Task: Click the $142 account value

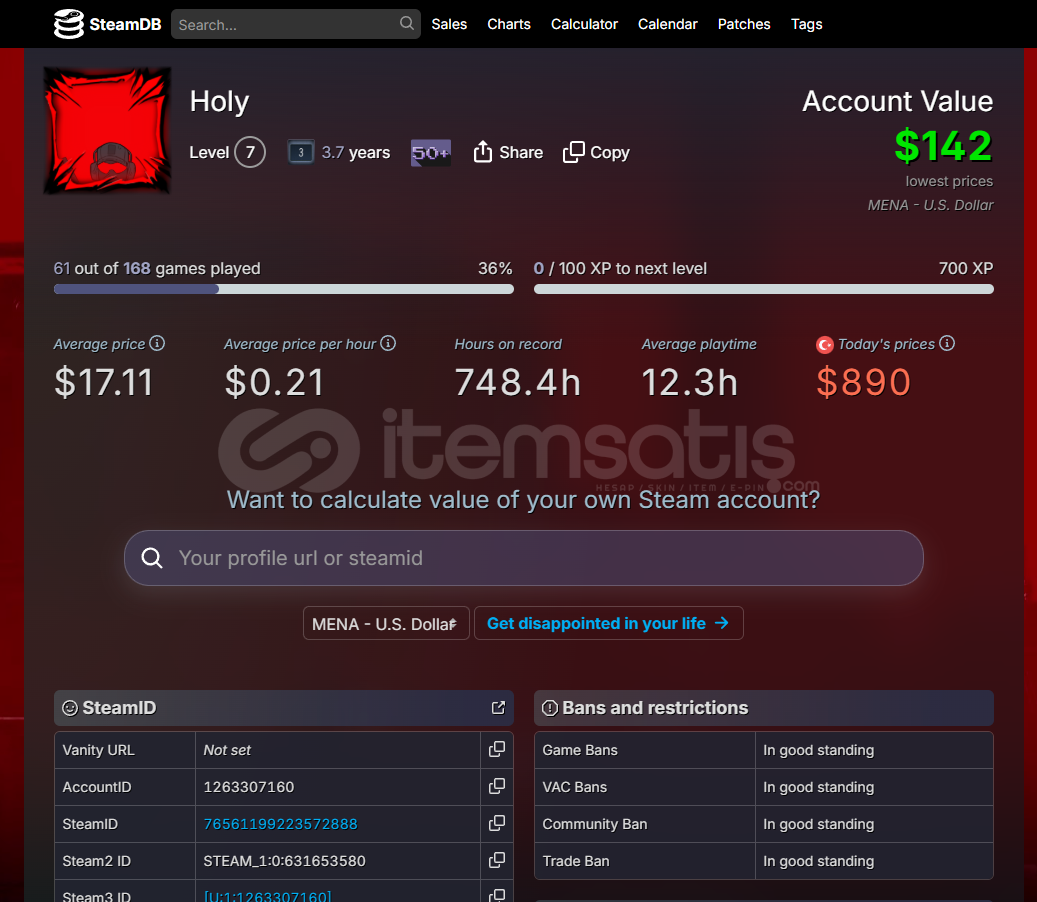Action: coord(943,145)
